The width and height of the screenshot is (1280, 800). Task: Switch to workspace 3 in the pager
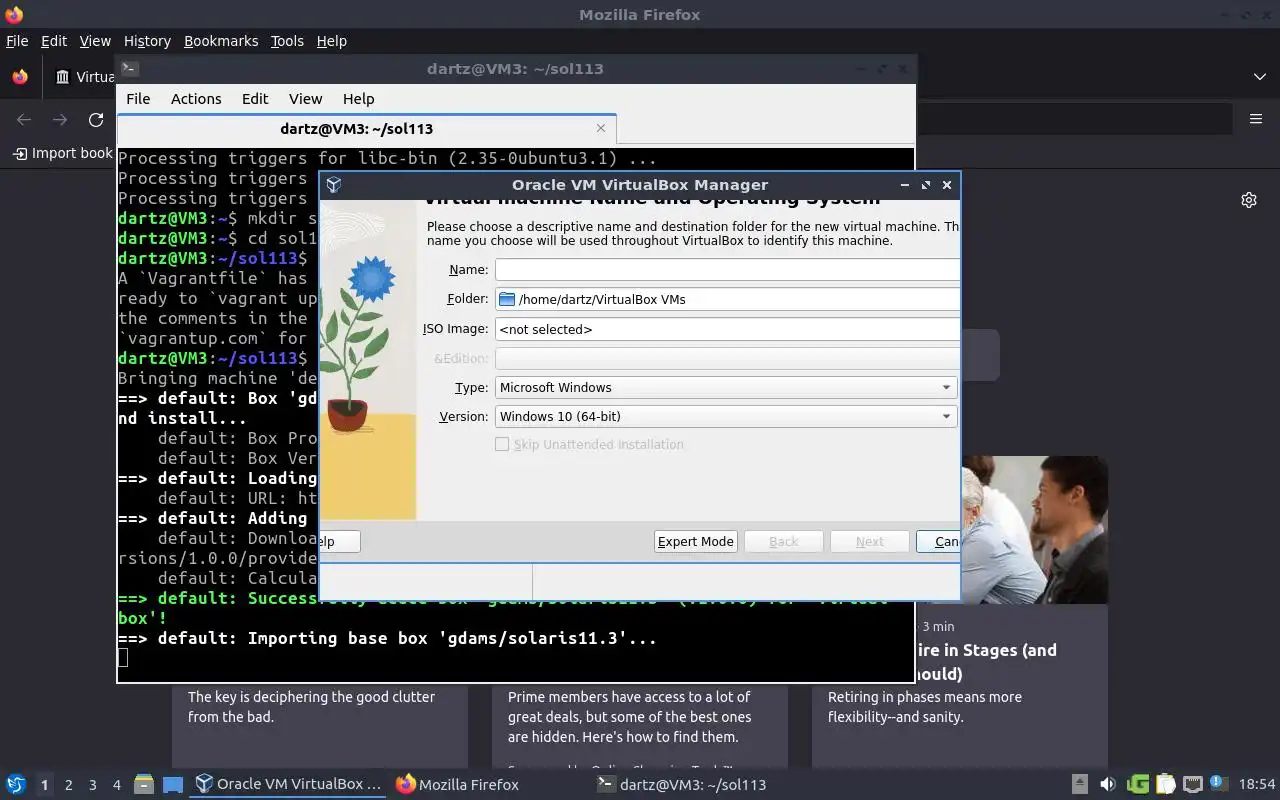click(x=92, y=785)
